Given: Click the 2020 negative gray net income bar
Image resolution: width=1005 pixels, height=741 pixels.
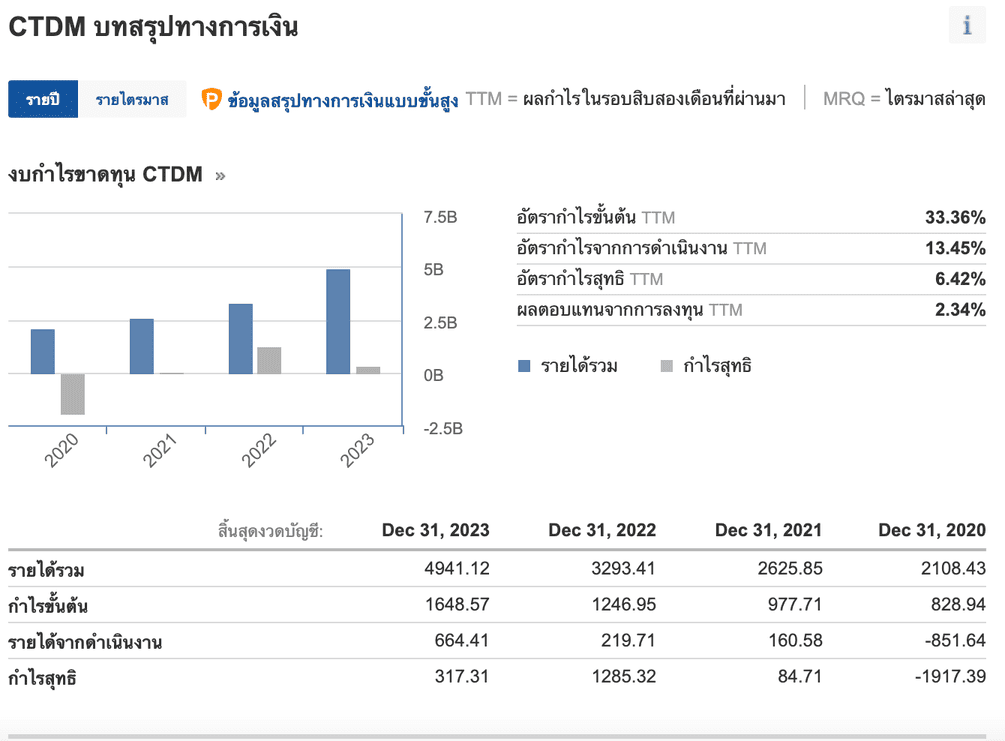Looking at the screenshot, I should 73,394.
